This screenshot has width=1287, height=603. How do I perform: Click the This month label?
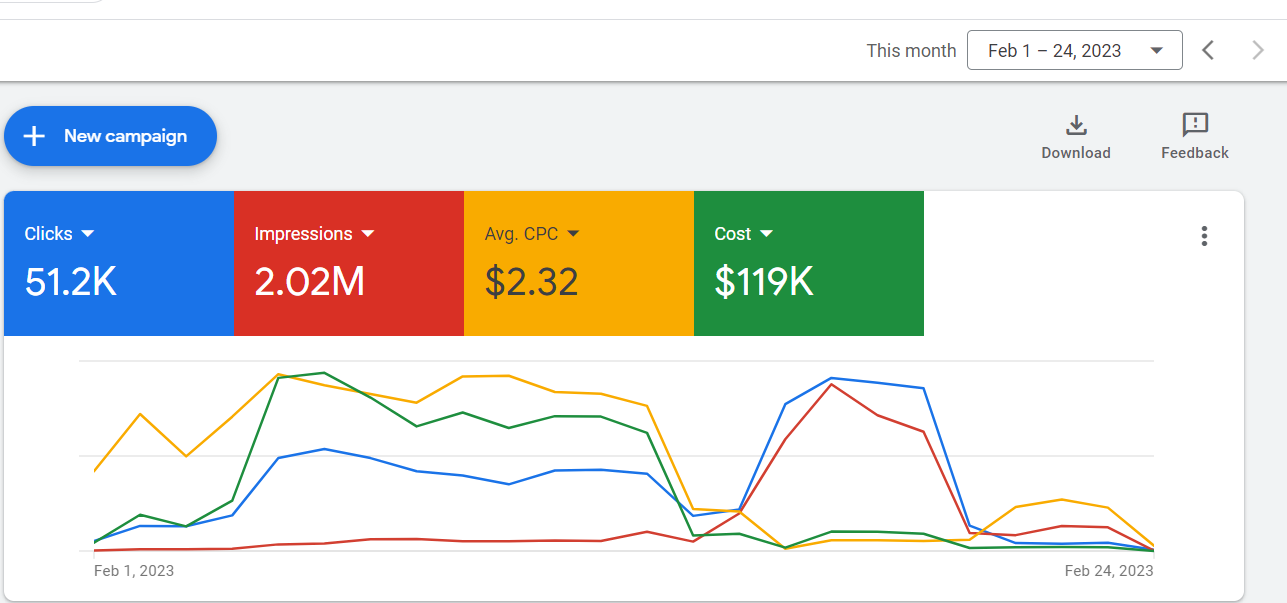coord(911,49)
